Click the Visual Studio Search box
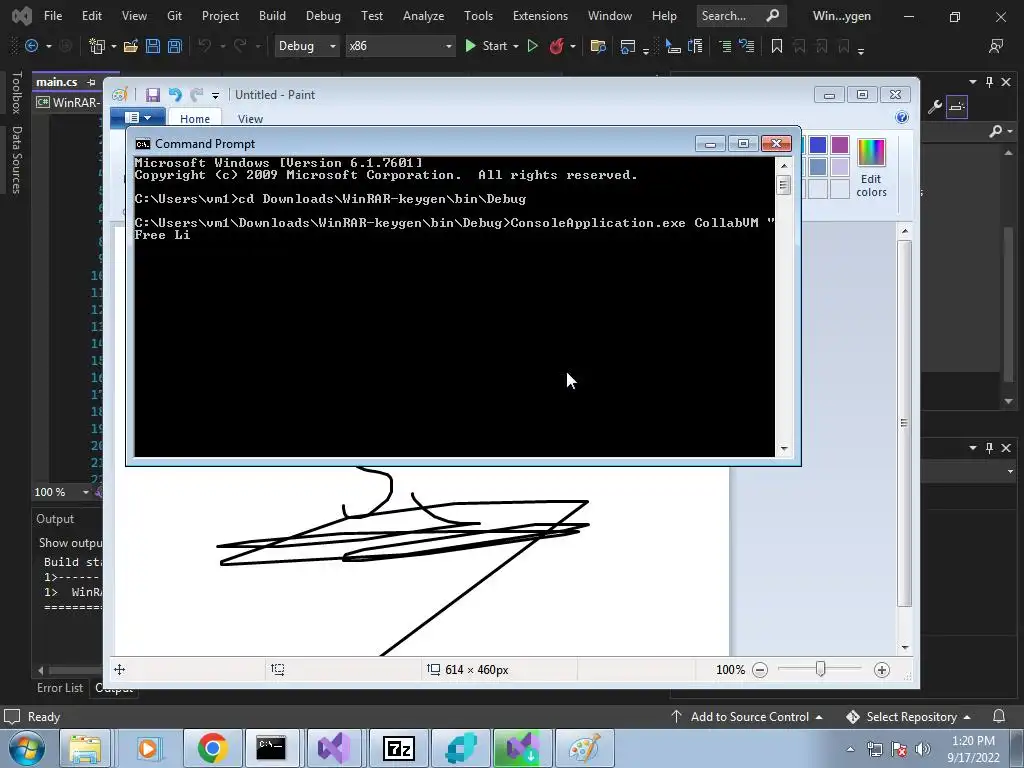Image resolution: width=1024 pixels, height=768 pixels. [741, 16]
